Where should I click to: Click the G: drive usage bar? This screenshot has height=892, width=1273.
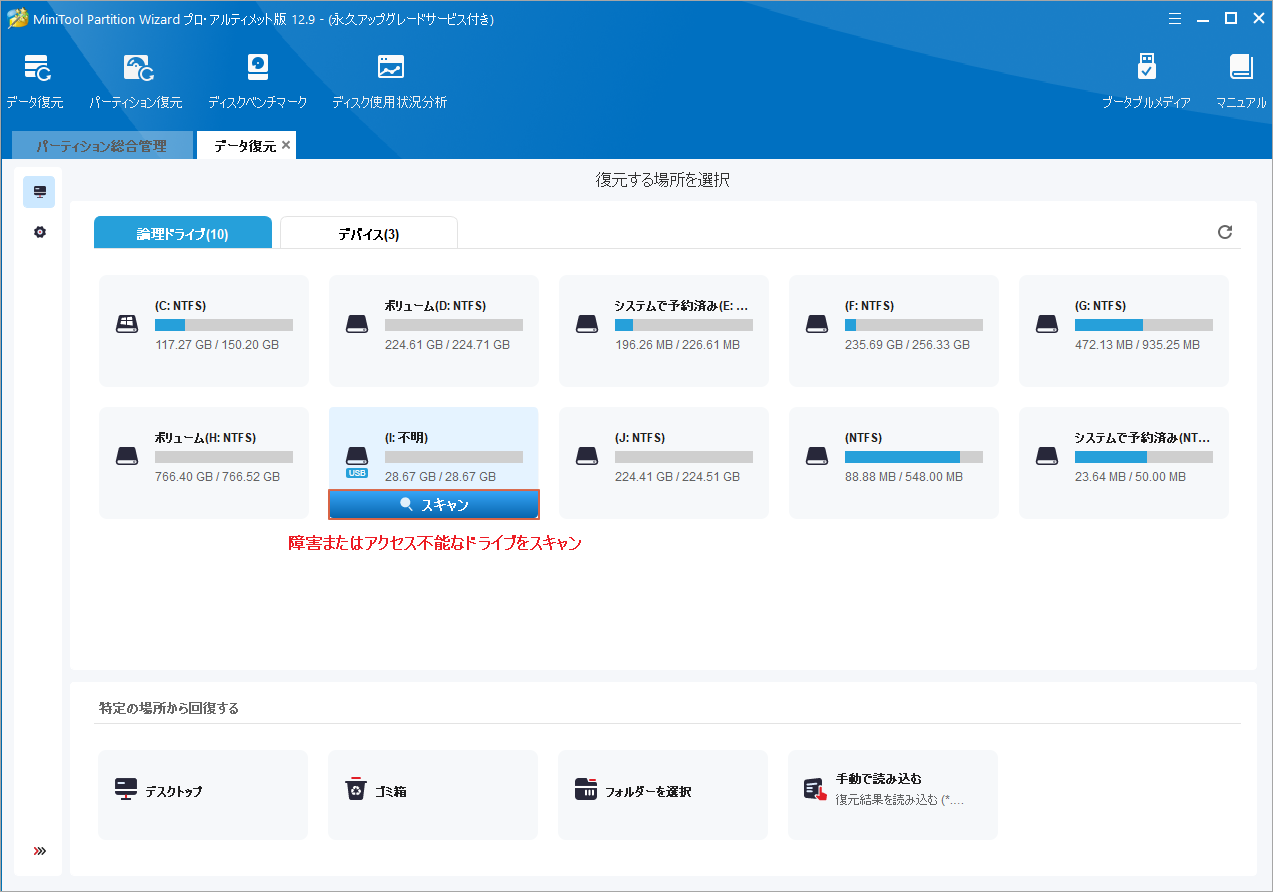tap(1144, 325)
